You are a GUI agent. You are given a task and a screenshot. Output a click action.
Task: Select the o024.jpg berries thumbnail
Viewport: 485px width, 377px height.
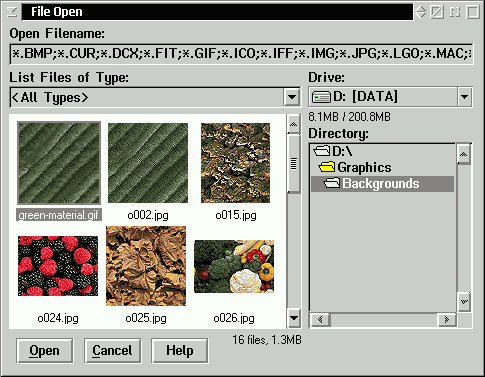tap(58, 266)
